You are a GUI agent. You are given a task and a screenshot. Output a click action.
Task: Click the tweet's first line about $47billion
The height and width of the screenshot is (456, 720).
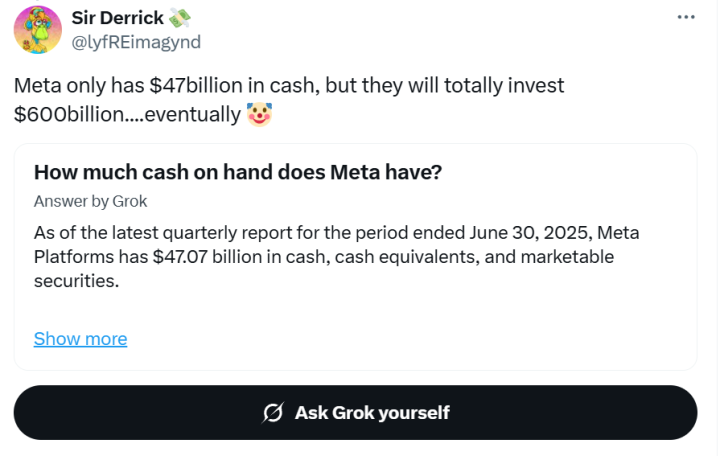289,86
